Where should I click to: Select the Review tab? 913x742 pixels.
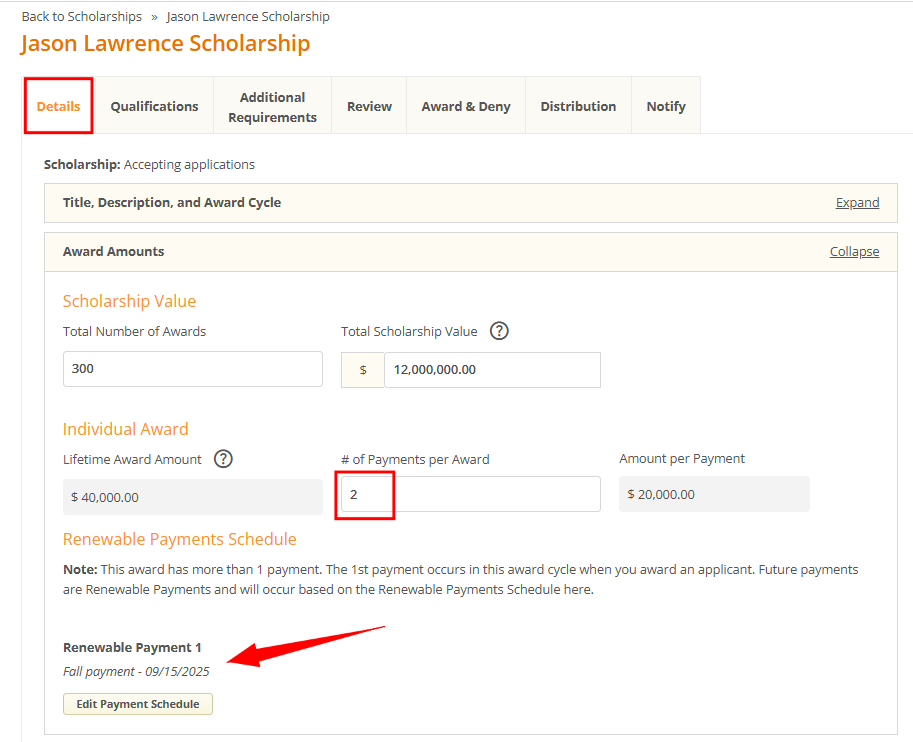(x=369, y=105)
